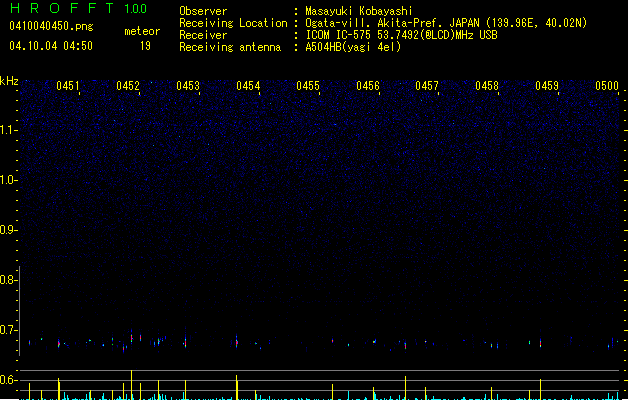Click the 0452 time marker
629x400 pixels.
point(128,86)
